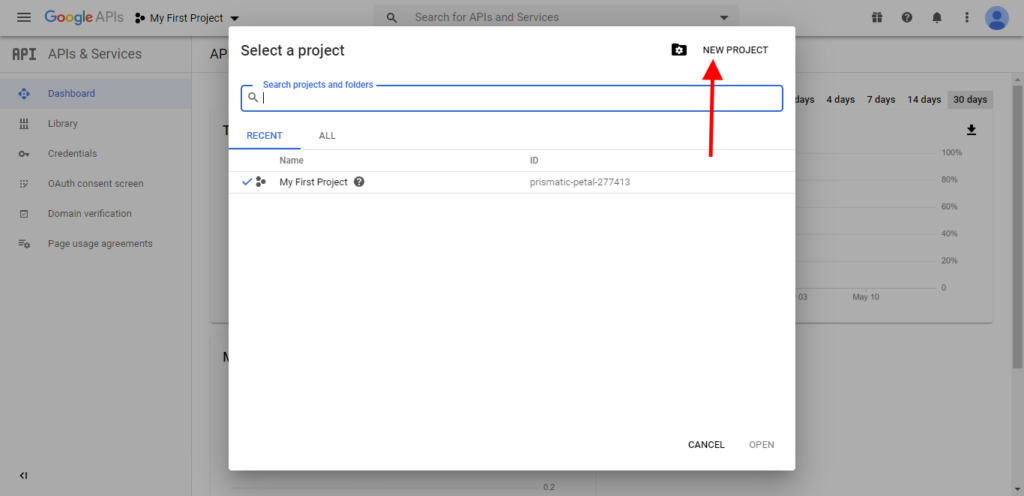Click the top search bar magnifier icon

pyautogui.click(x=392, y=18)
